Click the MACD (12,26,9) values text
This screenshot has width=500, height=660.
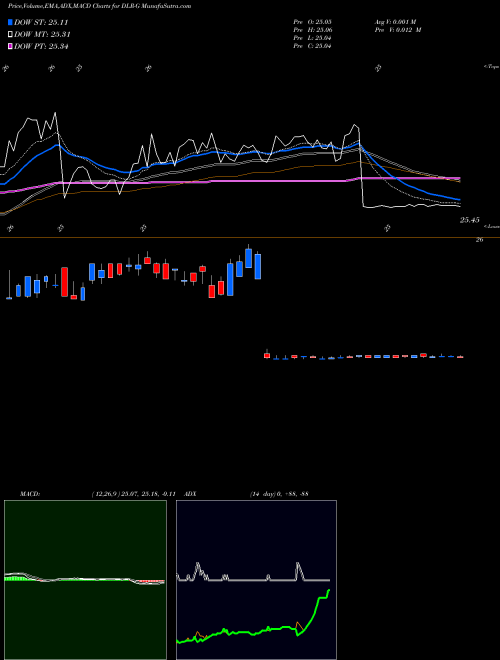point(133,494)
